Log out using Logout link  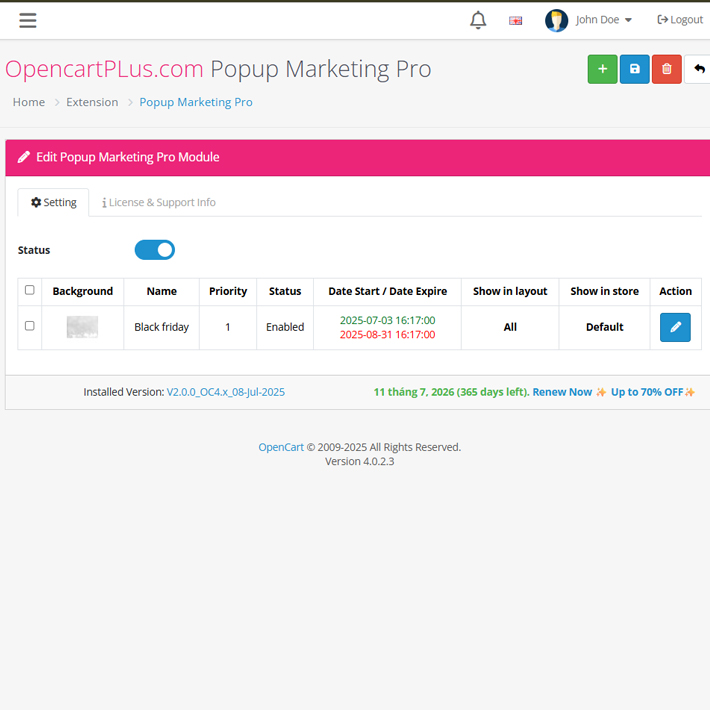pyautogui.click(x=680, y=20)
